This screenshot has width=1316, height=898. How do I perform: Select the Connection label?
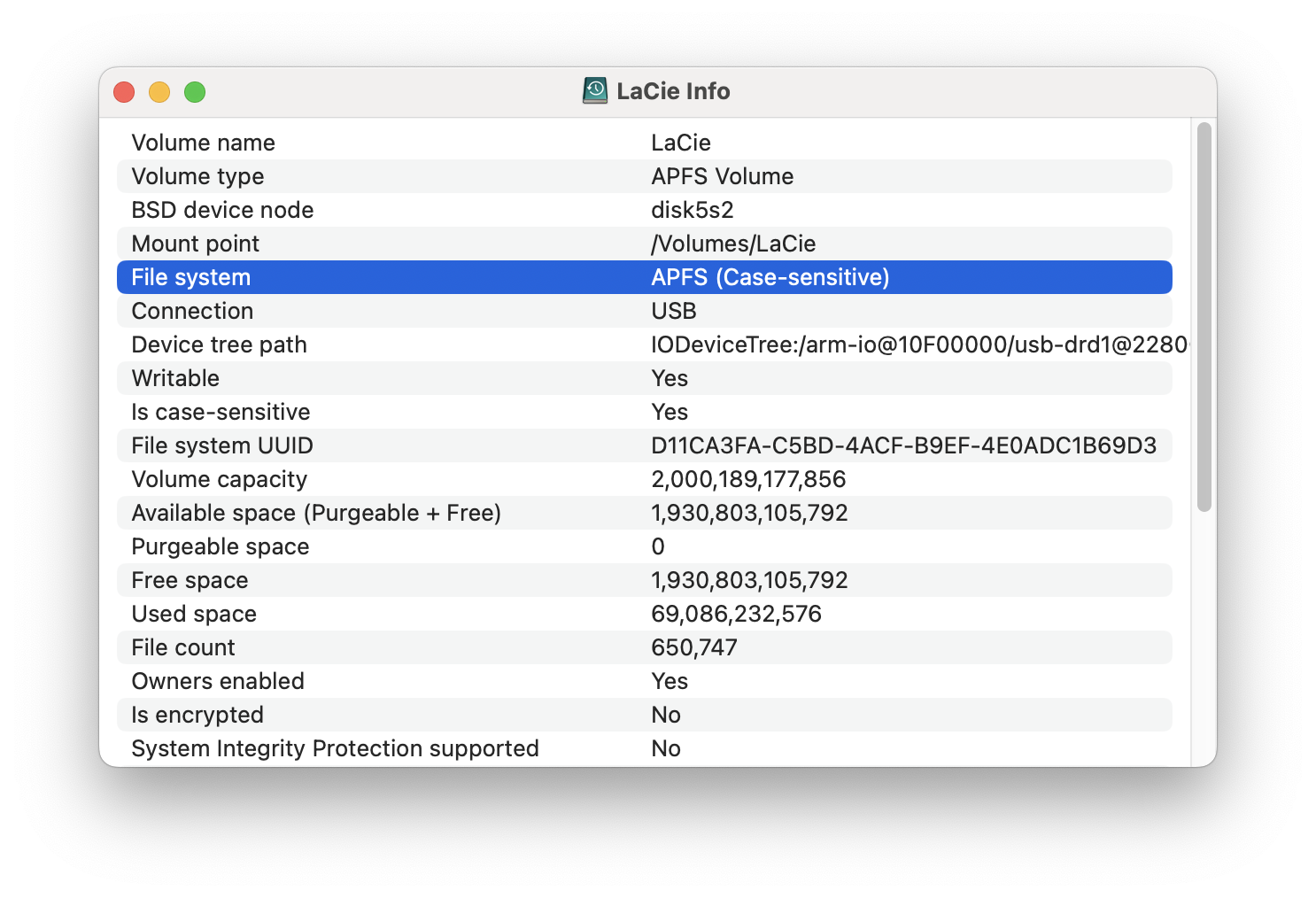[x=192, y=311]
